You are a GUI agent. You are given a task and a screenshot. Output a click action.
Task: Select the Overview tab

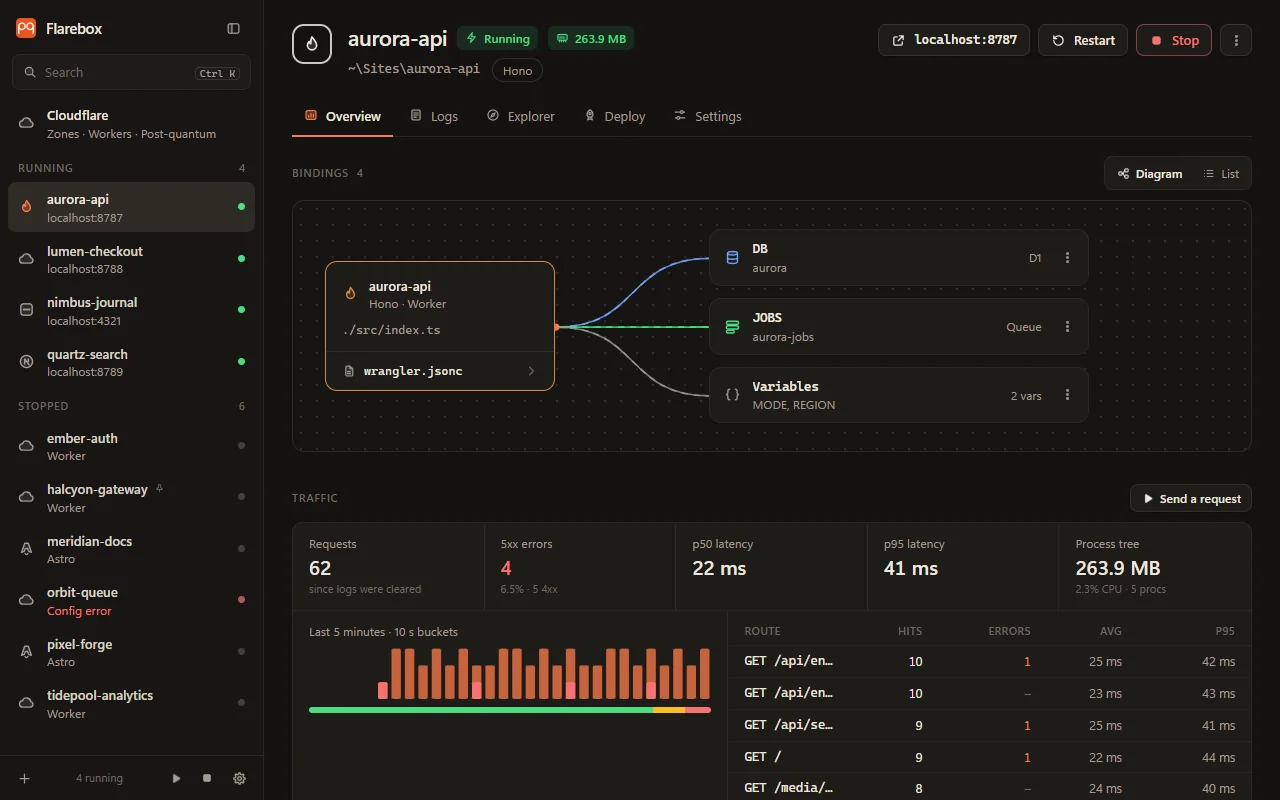tap(343, 117)
